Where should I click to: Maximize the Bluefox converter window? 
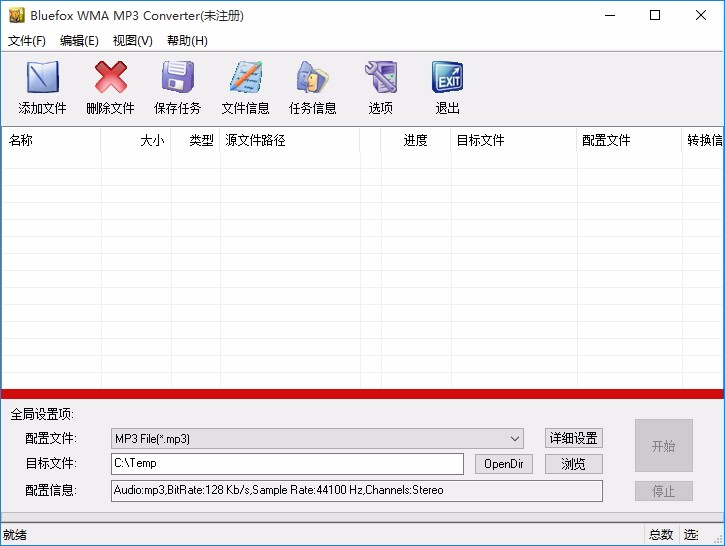[655, 16]
